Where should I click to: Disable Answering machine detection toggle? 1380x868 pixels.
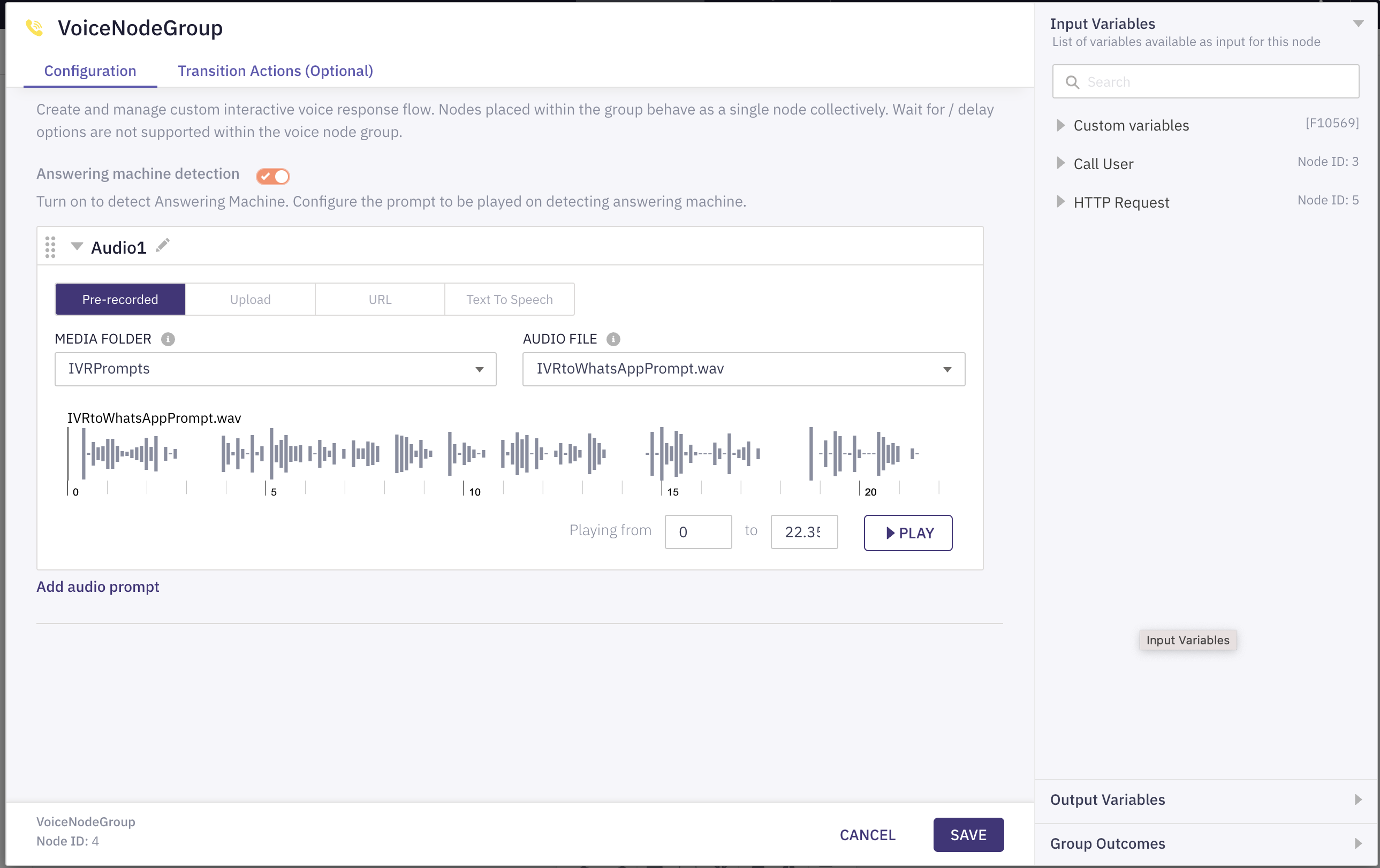pyautogui.click(x=273, y=176)
